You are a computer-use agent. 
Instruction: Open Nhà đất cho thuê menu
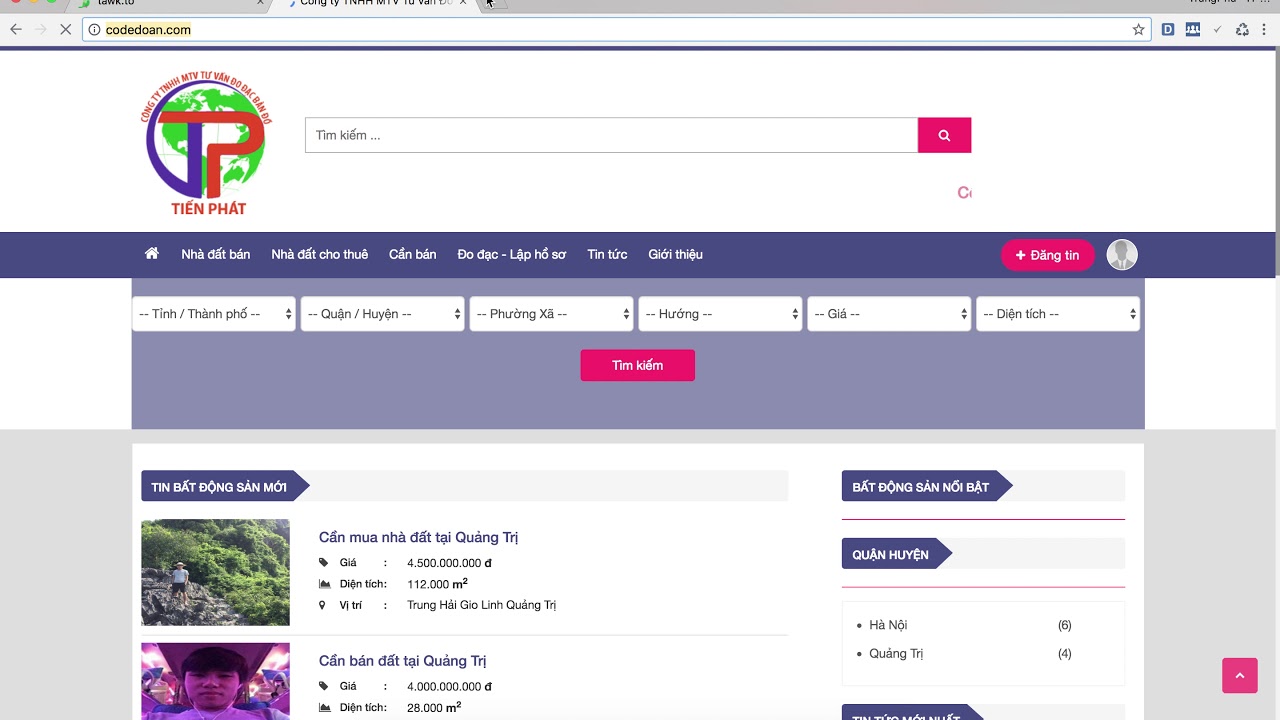[320, 255]
